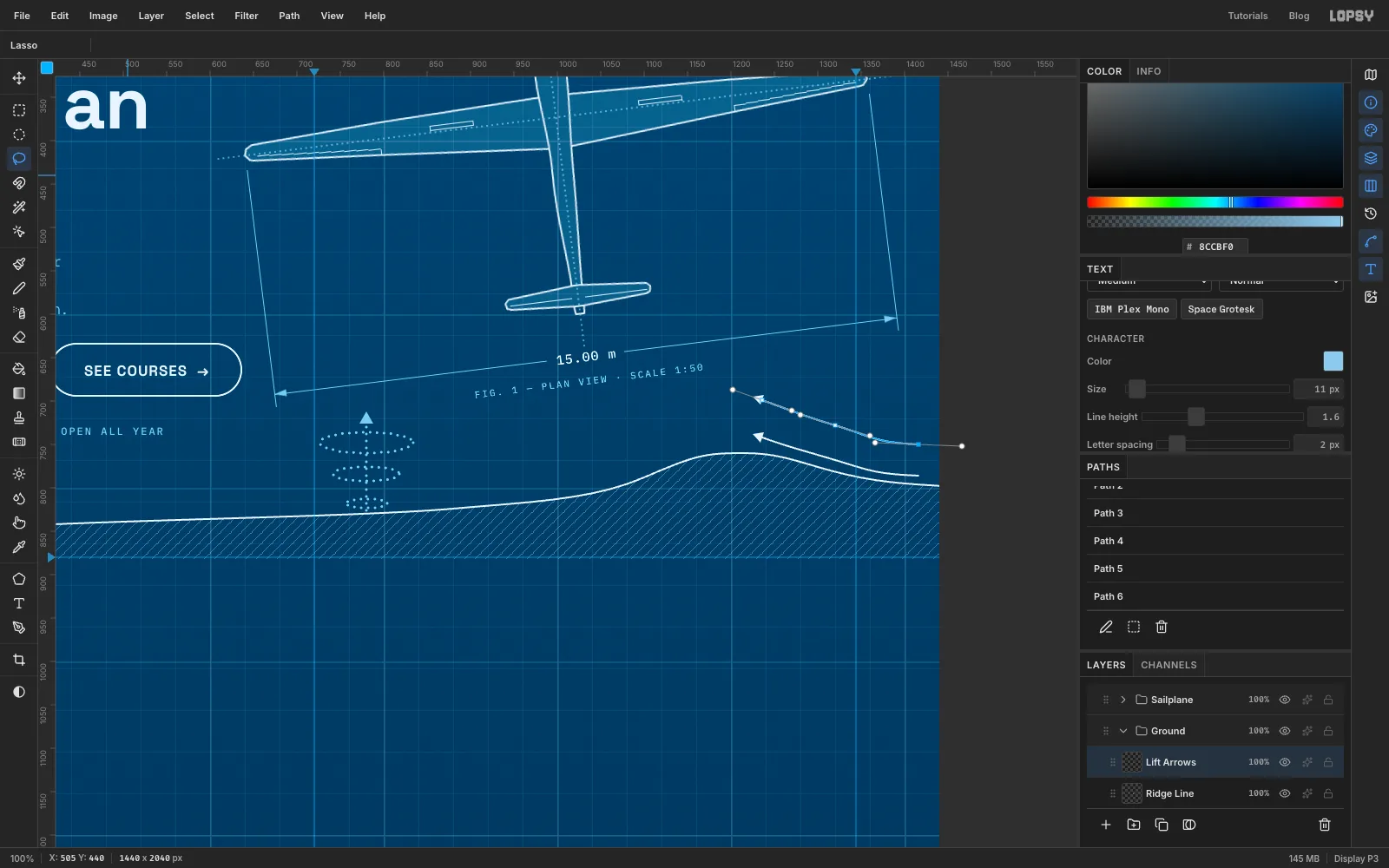Toggle visibility of Ridge Line layer
This screenshot has height=868, width=1389.
pyautogui.click(x=1285, y=793)
